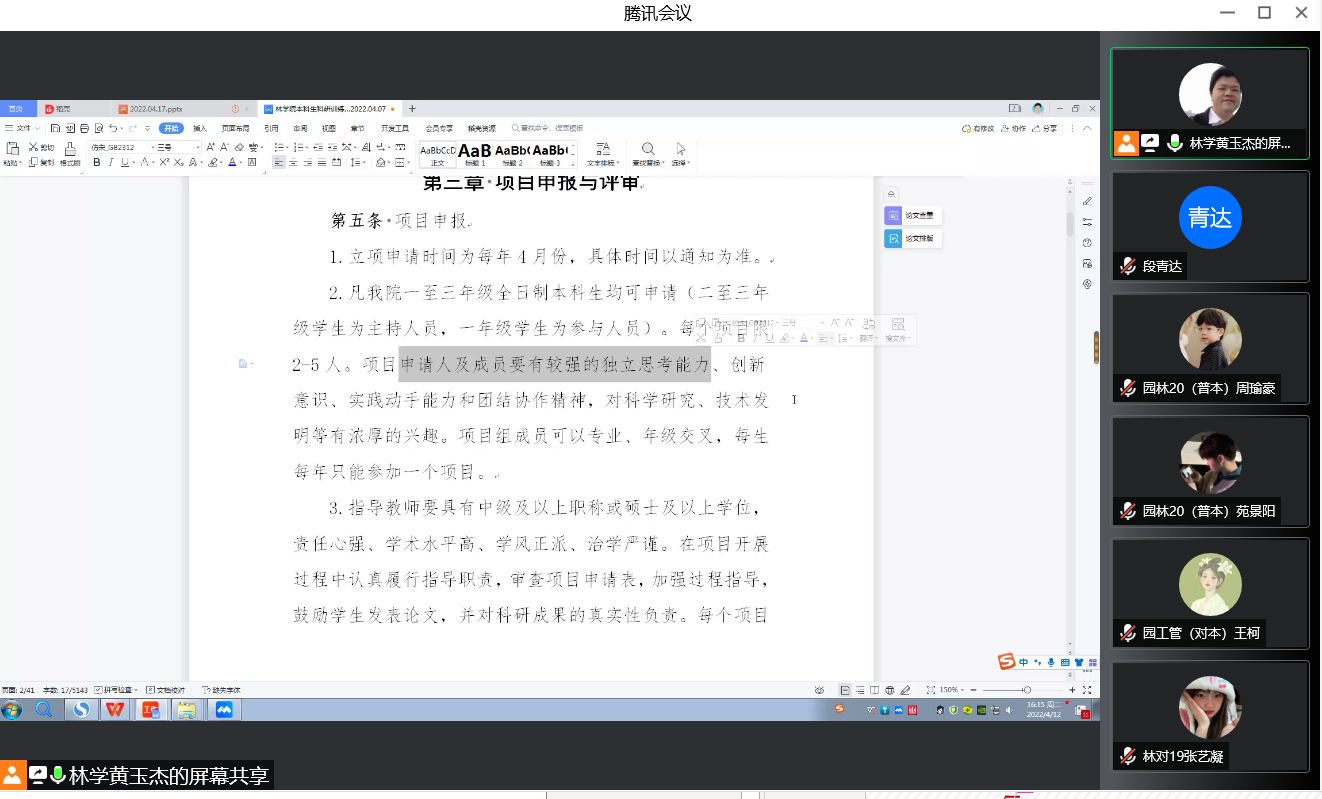The height and width of the screenshot is (799, 1322).
Task: Switch to the 2022.04.17.pptx document tab
Action: [160, 108]
